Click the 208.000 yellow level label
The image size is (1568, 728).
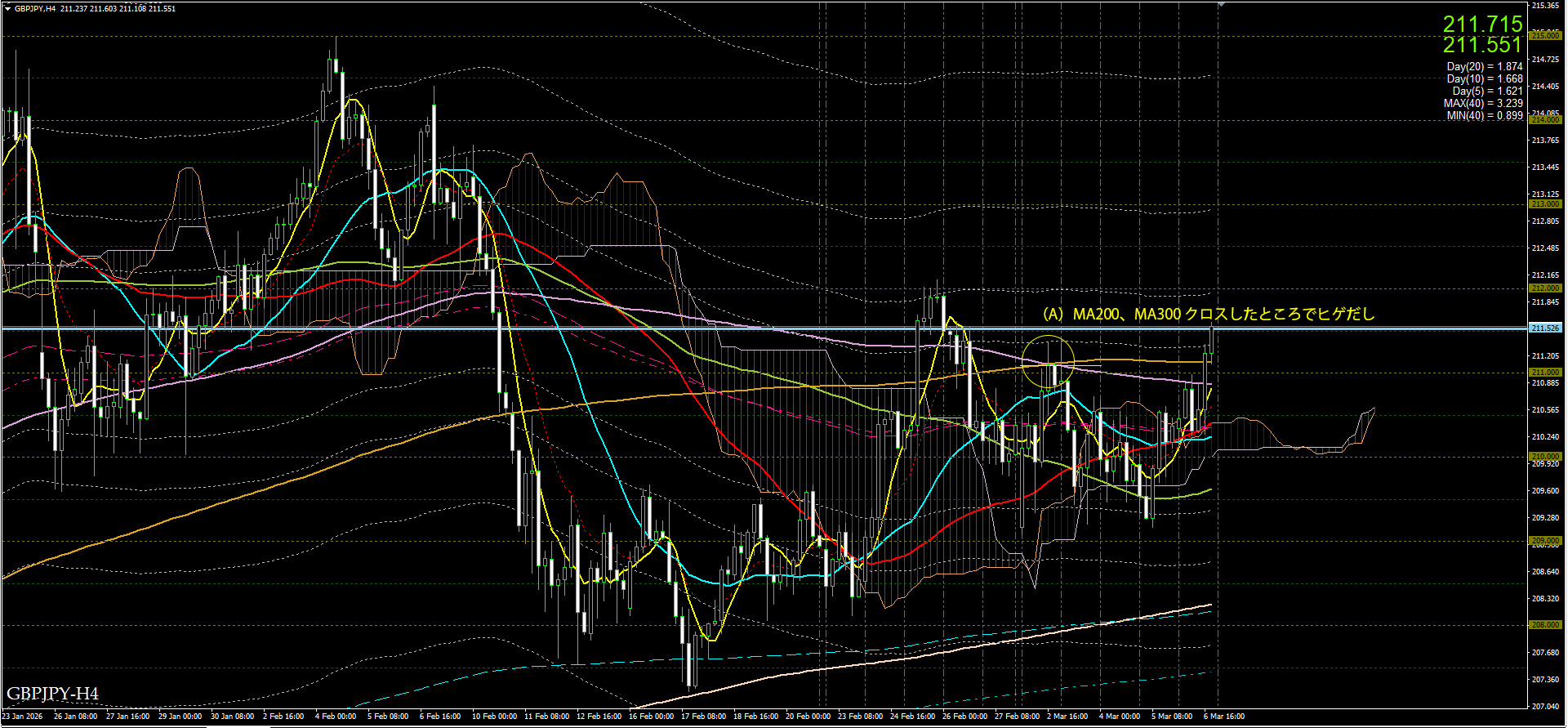[1545, 625]
